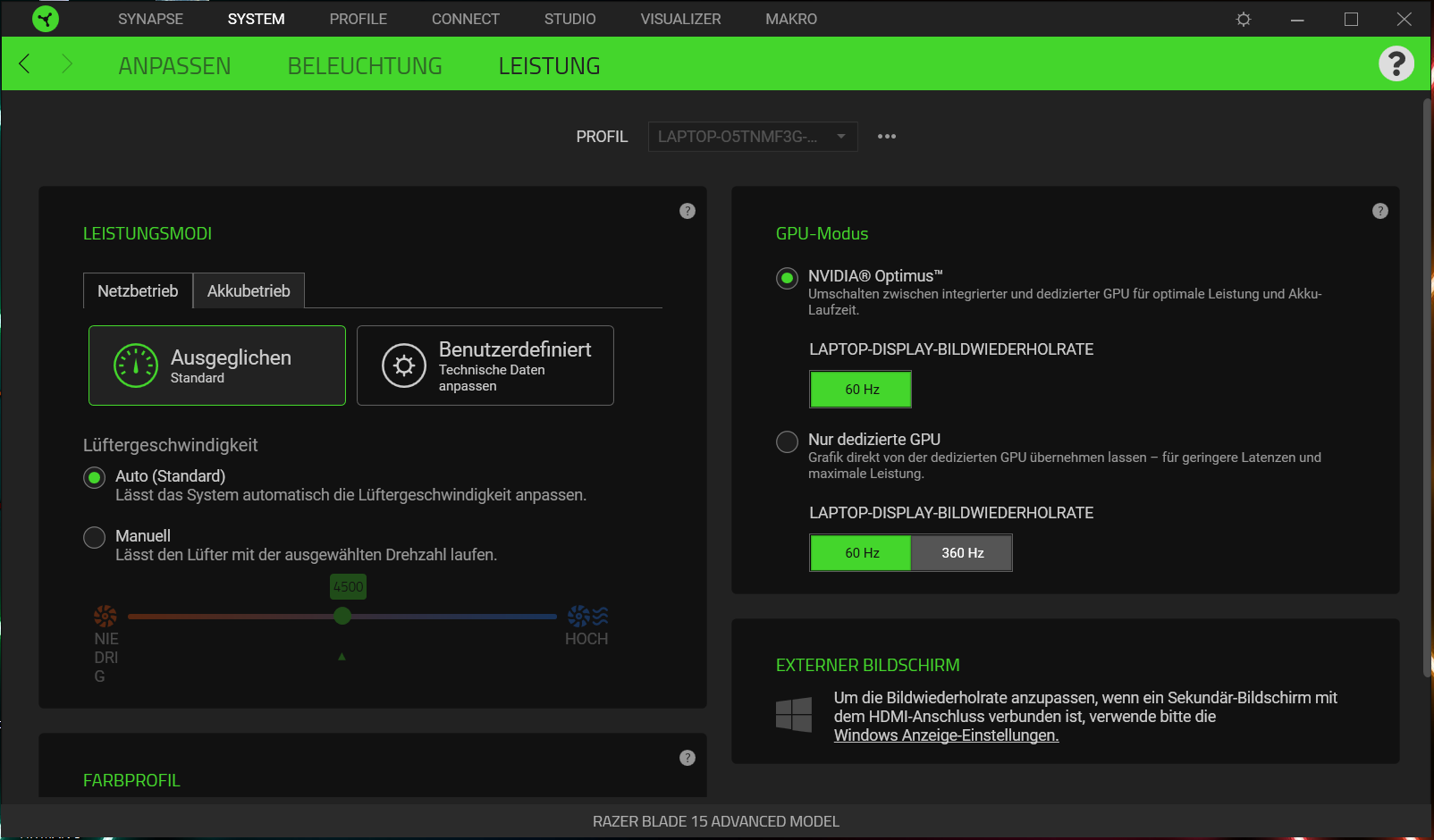Image resolution: width=1434 pixels, height=840 pixels.
Task: Click the Windows logo icon
Action: (794, 715)
